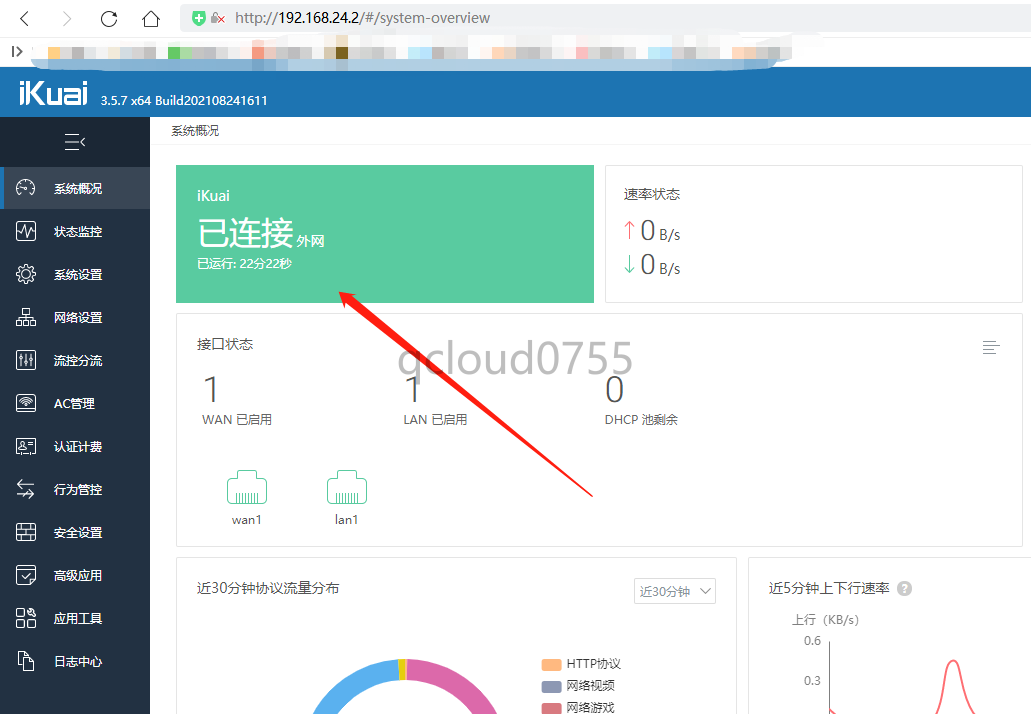This screenshot has width=1031, height=714.
Task: Go to 安全设置 menu item
Action: (x=77, y=533)
